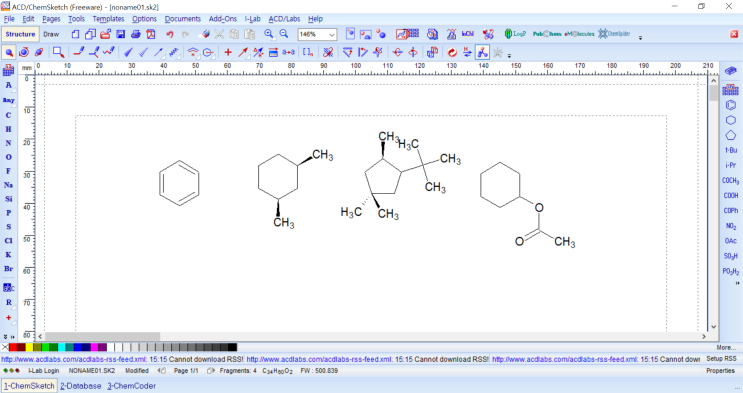The image size is (743, 393).
Task: Search structure on PubChem
Action: 547,34
